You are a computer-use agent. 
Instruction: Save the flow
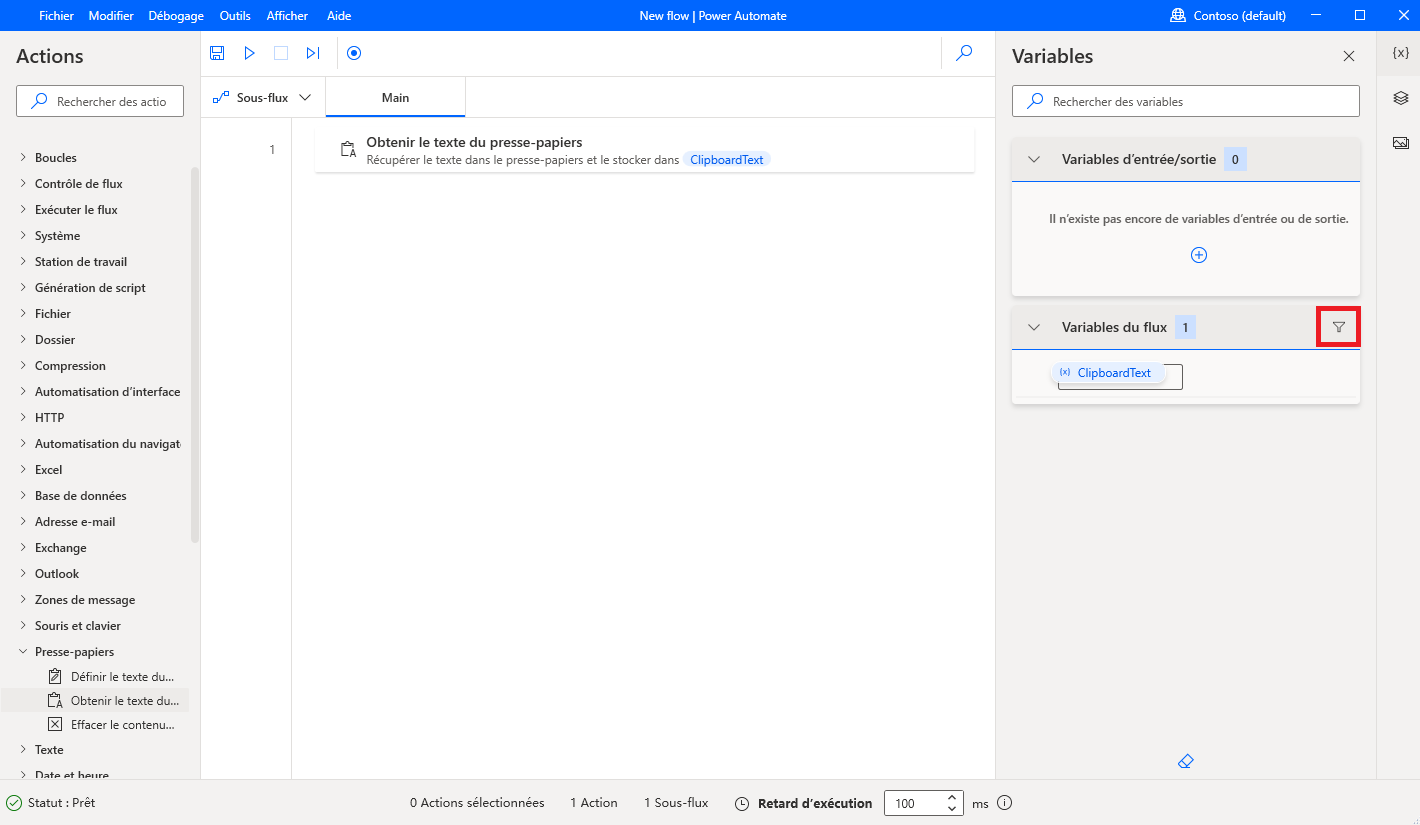point(217,52)
